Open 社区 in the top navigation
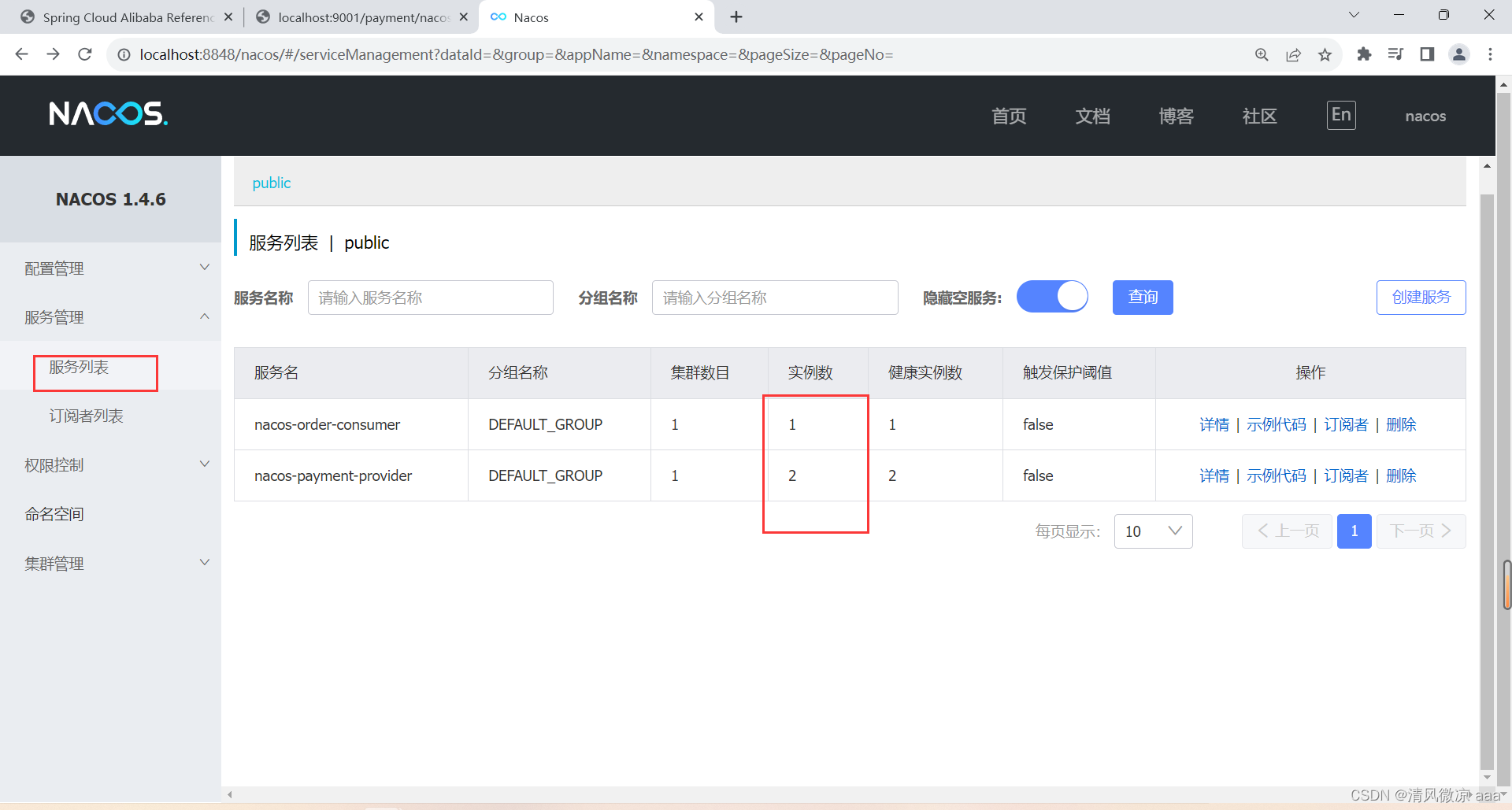The image size is (1512, 810). 1259,116
